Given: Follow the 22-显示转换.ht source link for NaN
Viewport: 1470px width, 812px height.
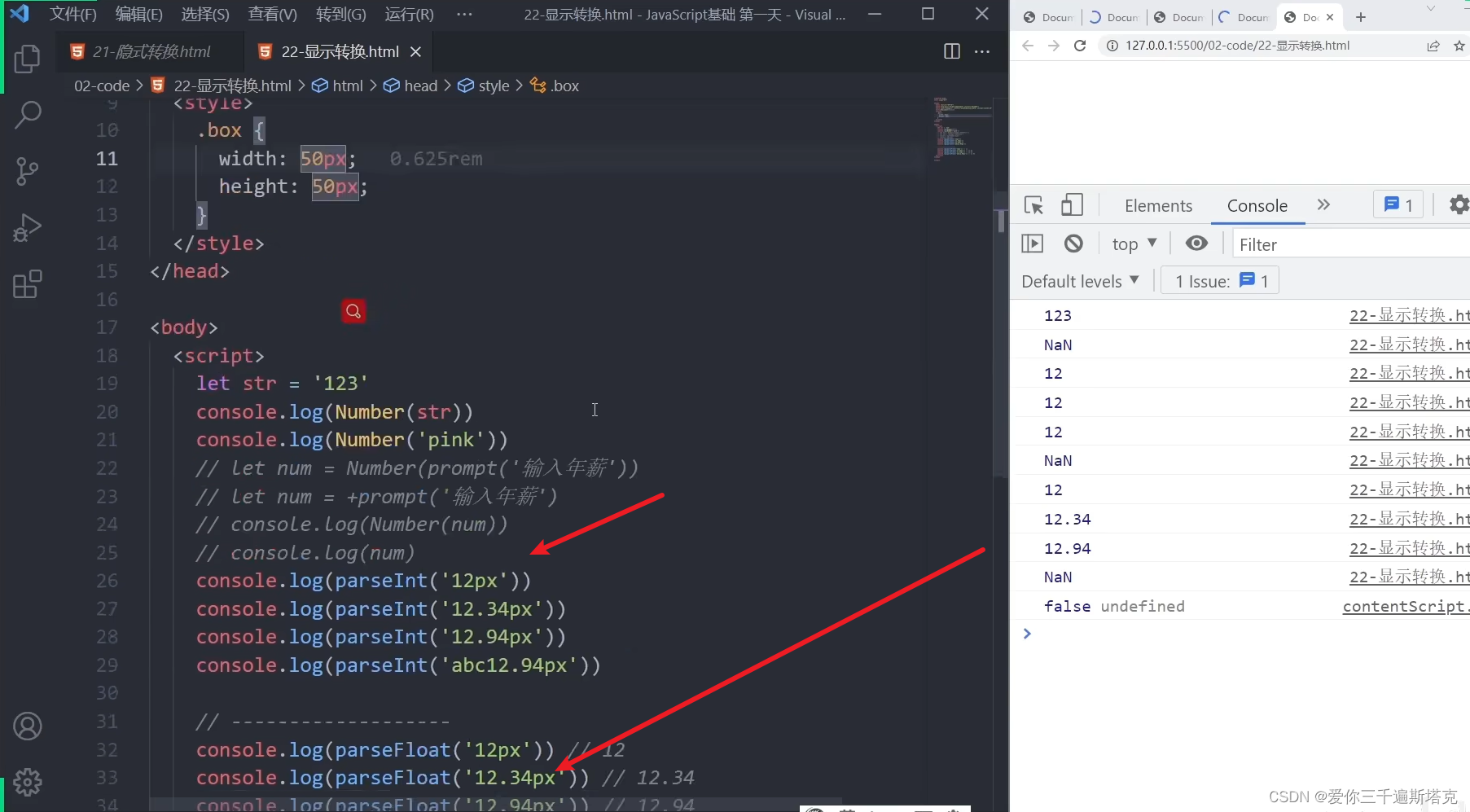Looking at the screenshot, I should coord(1408,344).
